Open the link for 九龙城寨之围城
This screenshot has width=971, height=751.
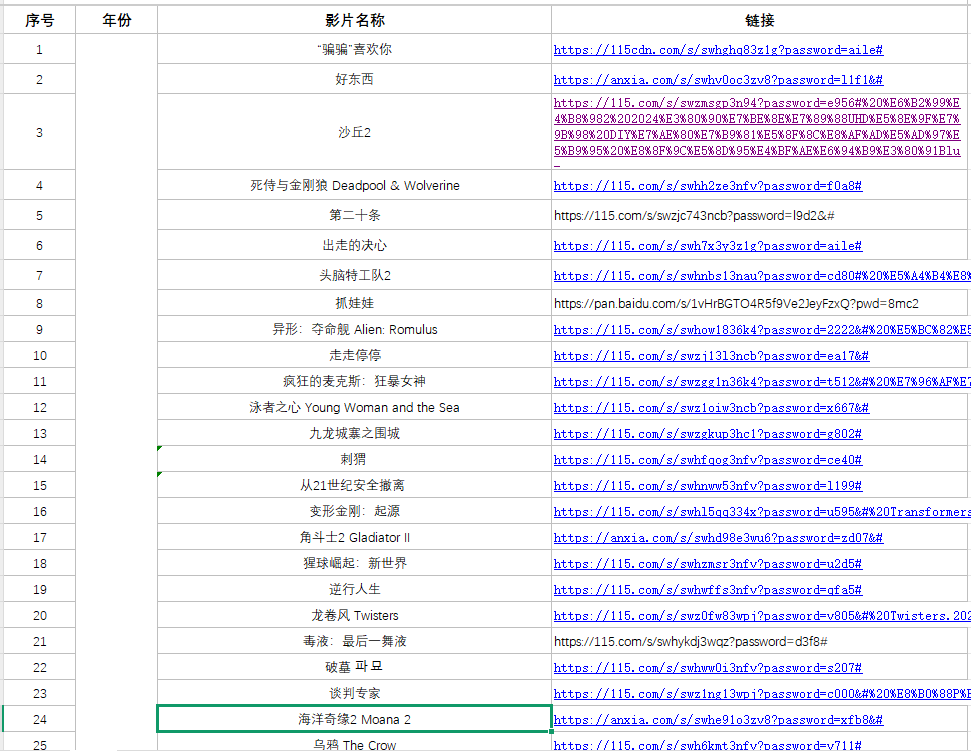[708, 434]
